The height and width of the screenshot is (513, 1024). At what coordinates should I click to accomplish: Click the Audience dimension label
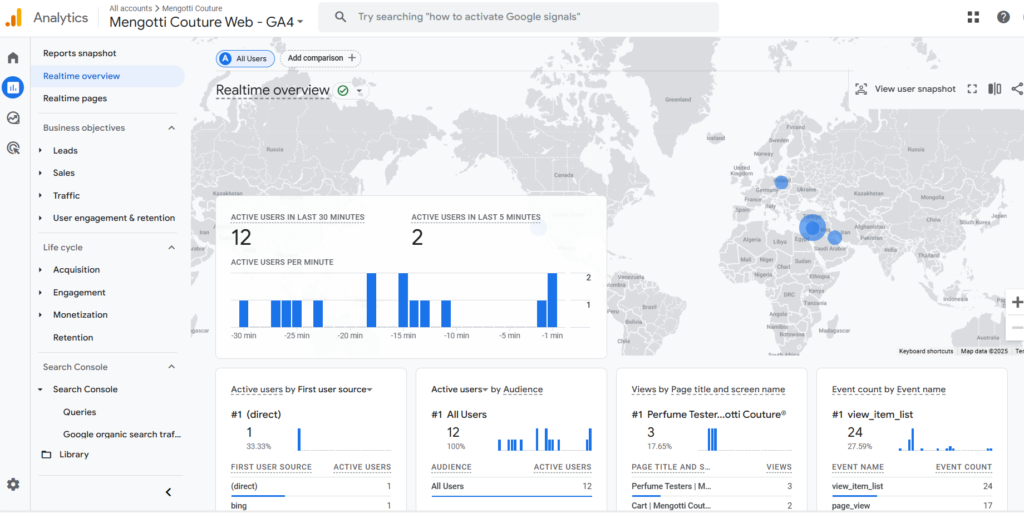523,390
